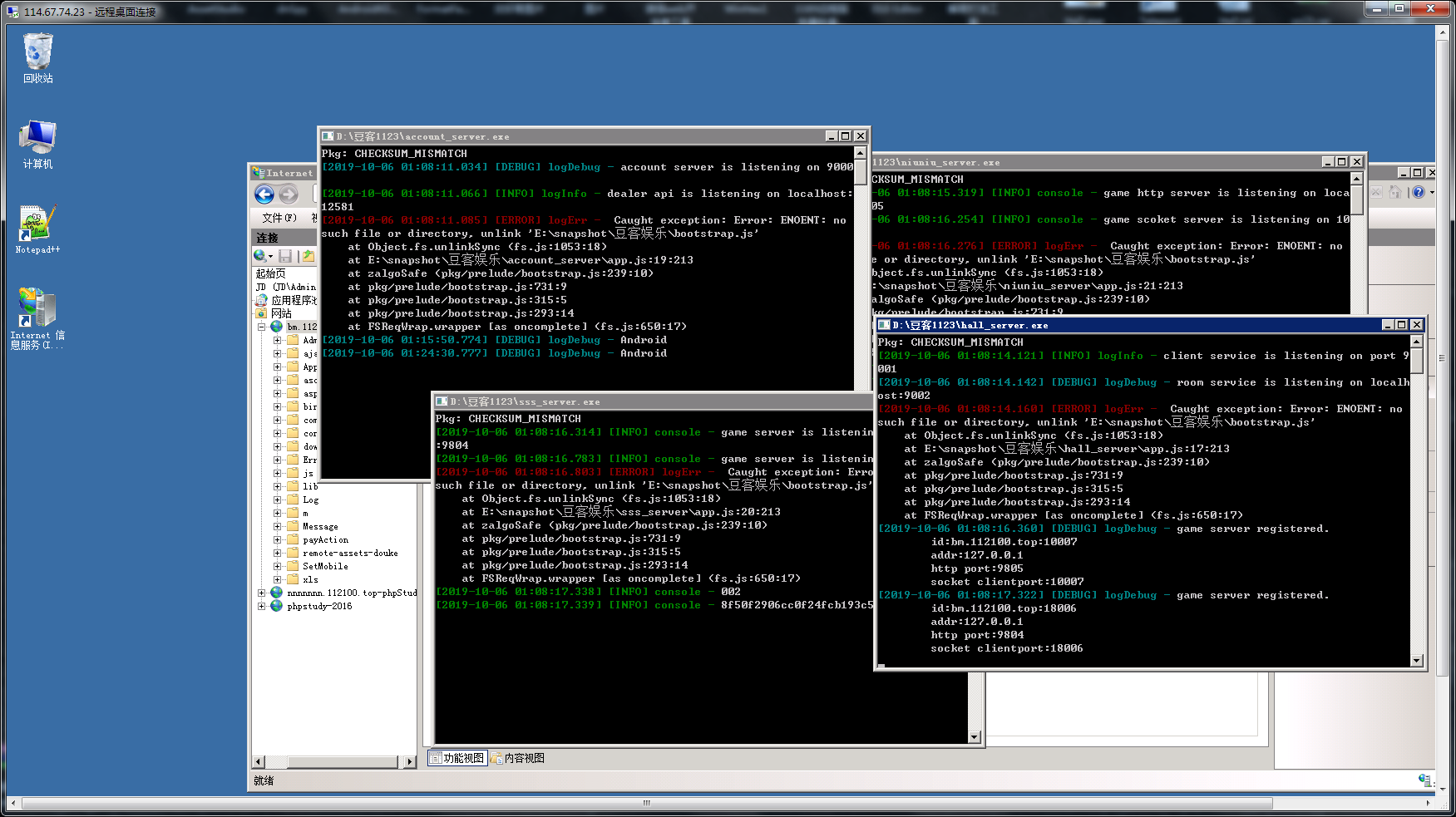Switch to the 内容视图 tab

[518, 758]
